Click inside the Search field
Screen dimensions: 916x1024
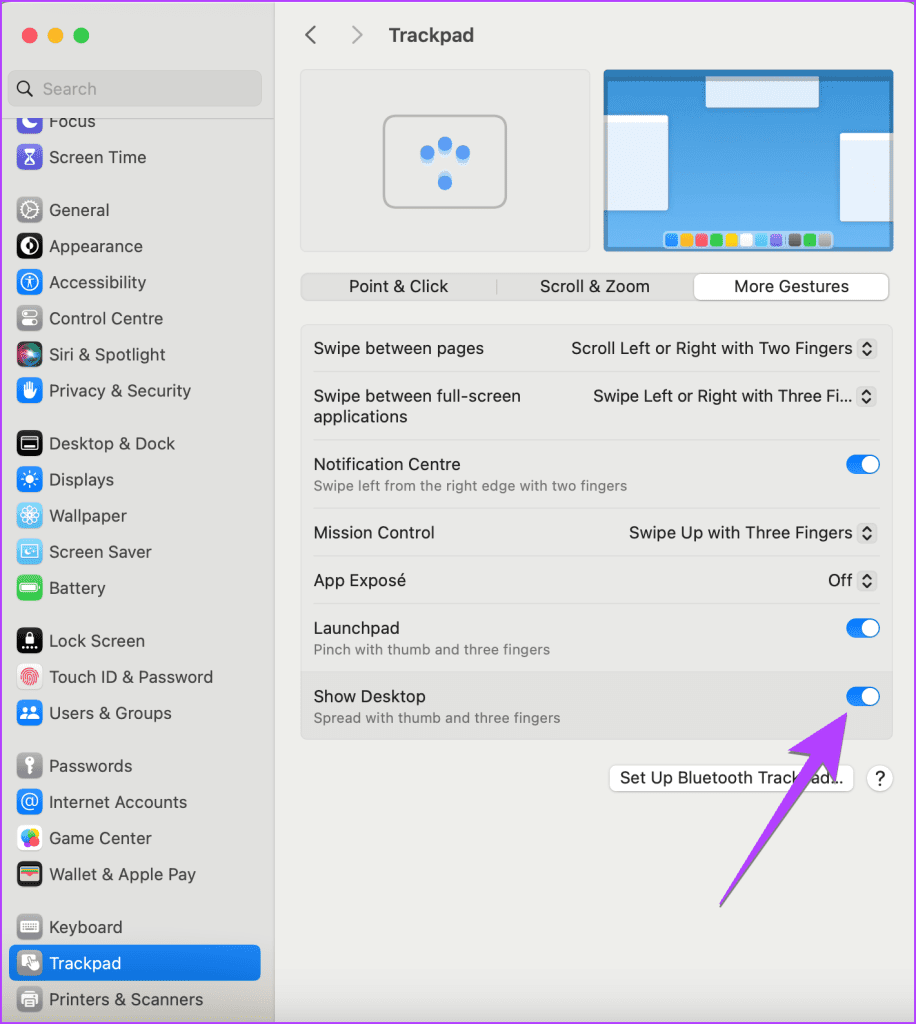click(x=134, y=89)
